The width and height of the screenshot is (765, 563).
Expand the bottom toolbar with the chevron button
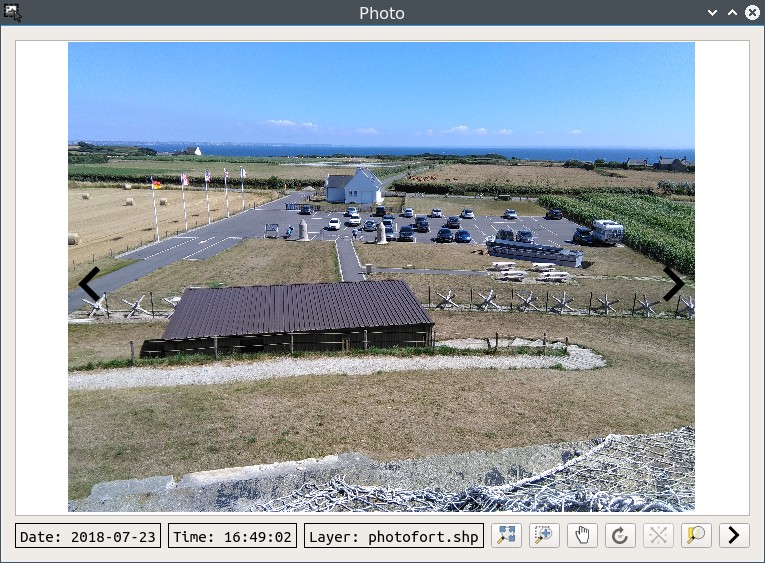coord(733,535)
